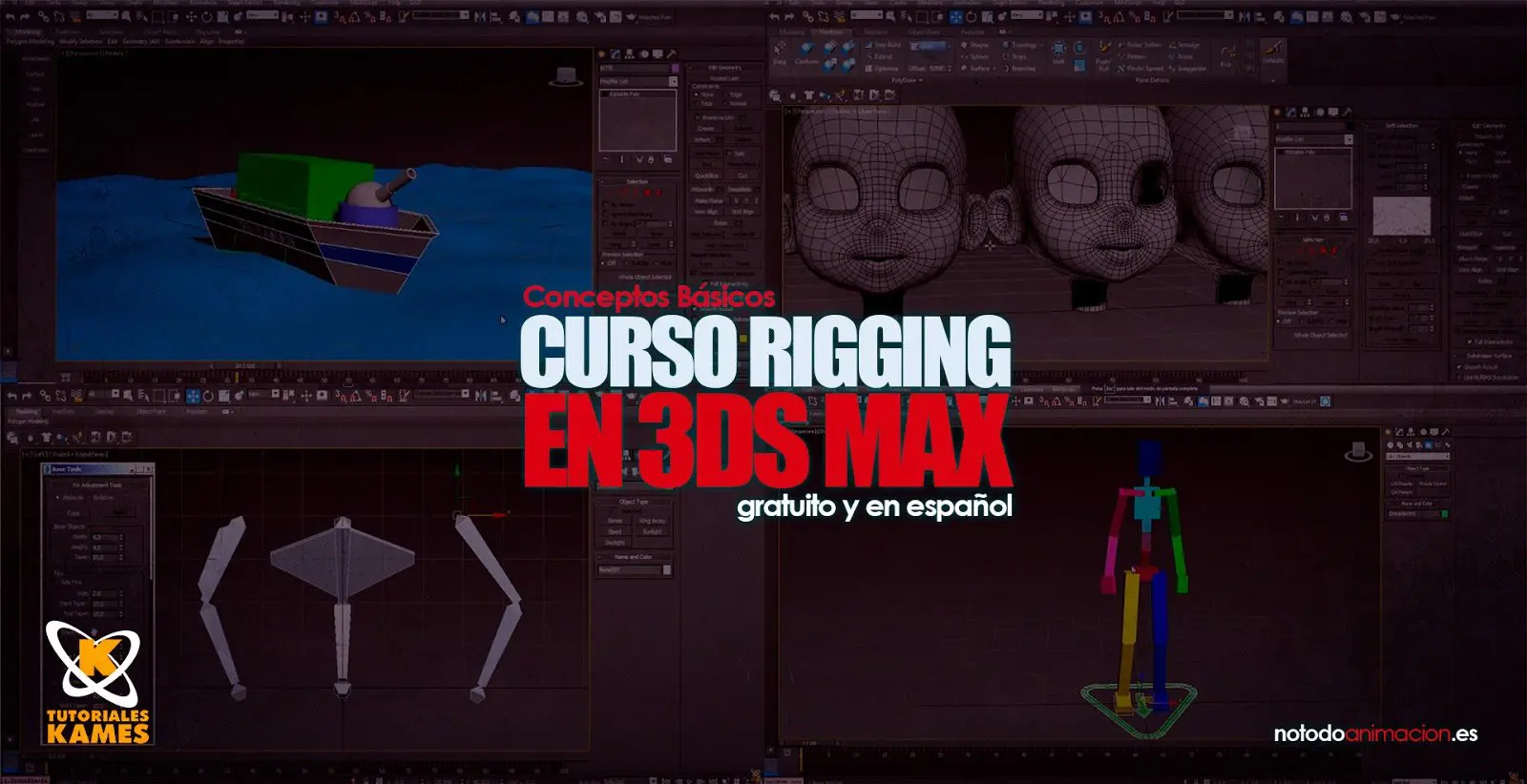Click the object color swatch in boat window

coord(675,68)
